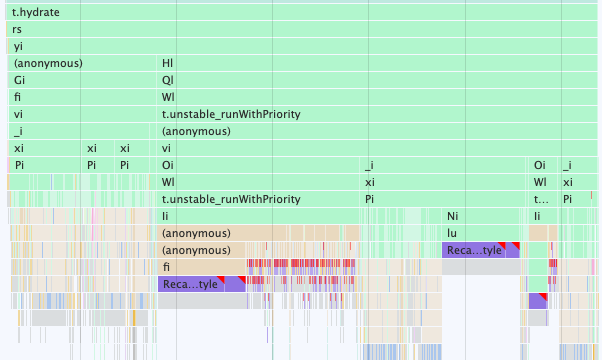602x360 pixels.
Task: Select the gray bar under left Reca…tyle
Action: [203, 301]
